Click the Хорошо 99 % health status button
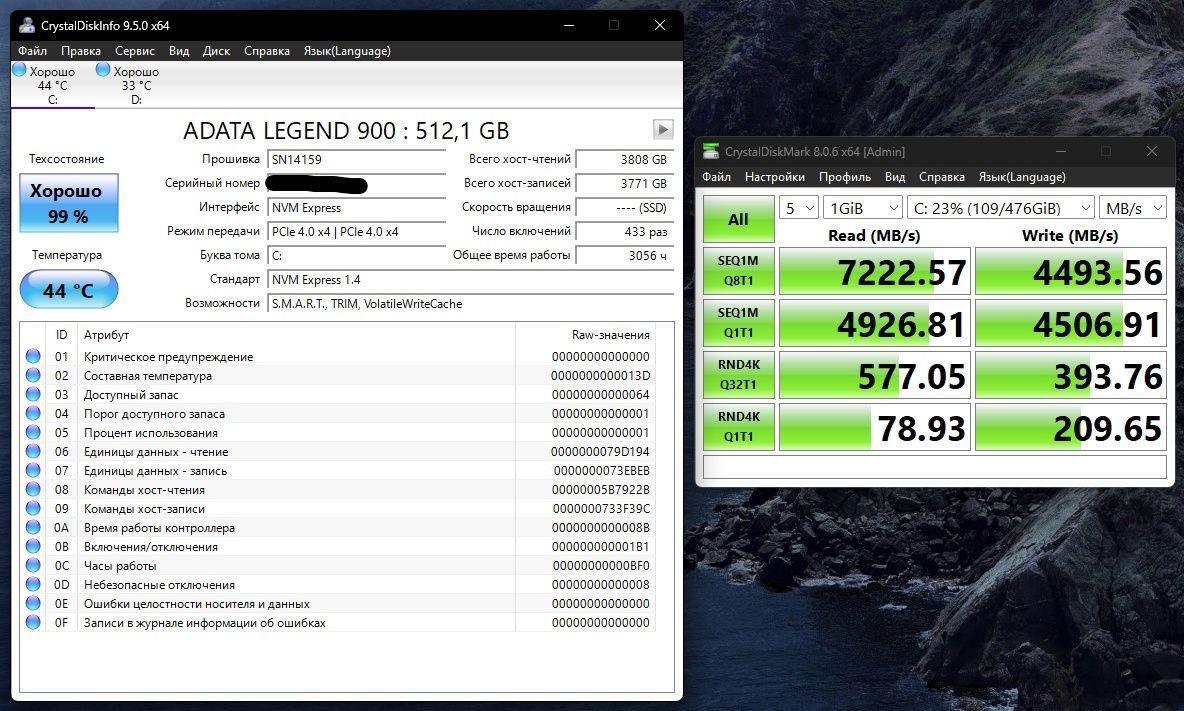Viewport: 1184px width, 711px height. click(x=69, y=202)
